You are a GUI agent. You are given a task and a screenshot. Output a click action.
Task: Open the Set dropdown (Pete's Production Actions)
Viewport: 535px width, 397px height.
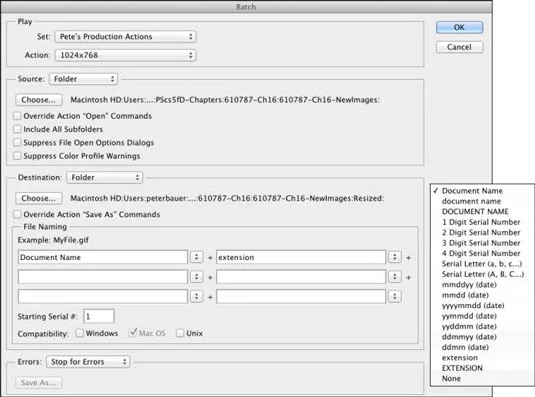pos(125,36)
